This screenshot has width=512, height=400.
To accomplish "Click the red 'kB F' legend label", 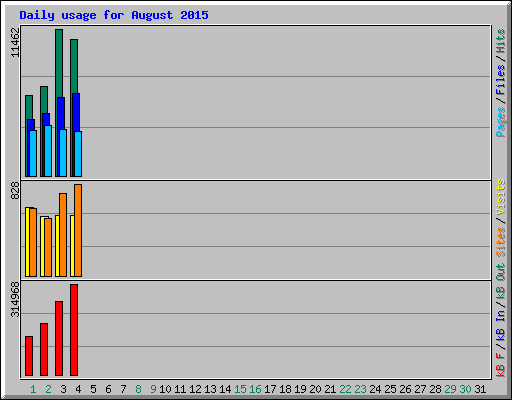I will coord(500,364).
